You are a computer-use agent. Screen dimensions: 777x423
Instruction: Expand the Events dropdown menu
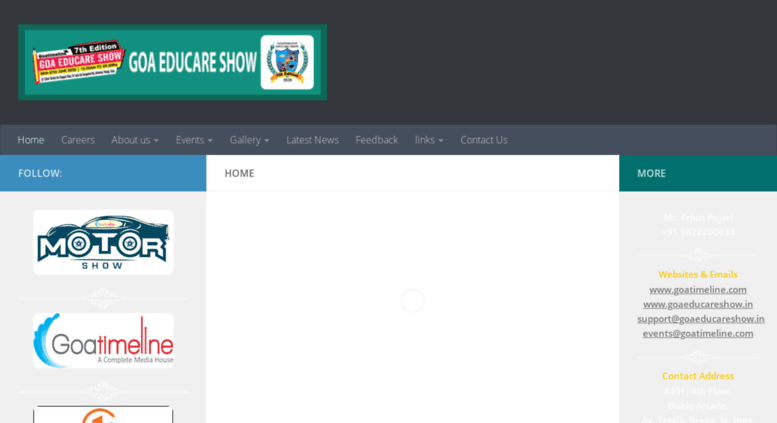[194, 140]
